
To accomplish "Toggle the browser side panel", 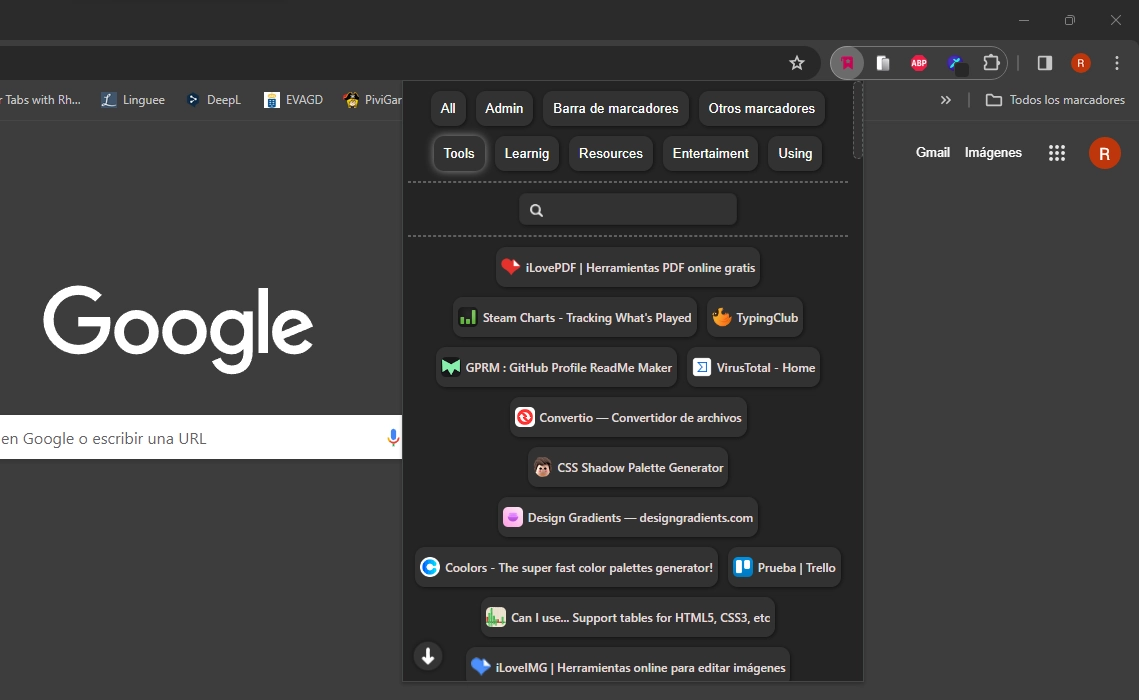I will (x=1045, y=63).
